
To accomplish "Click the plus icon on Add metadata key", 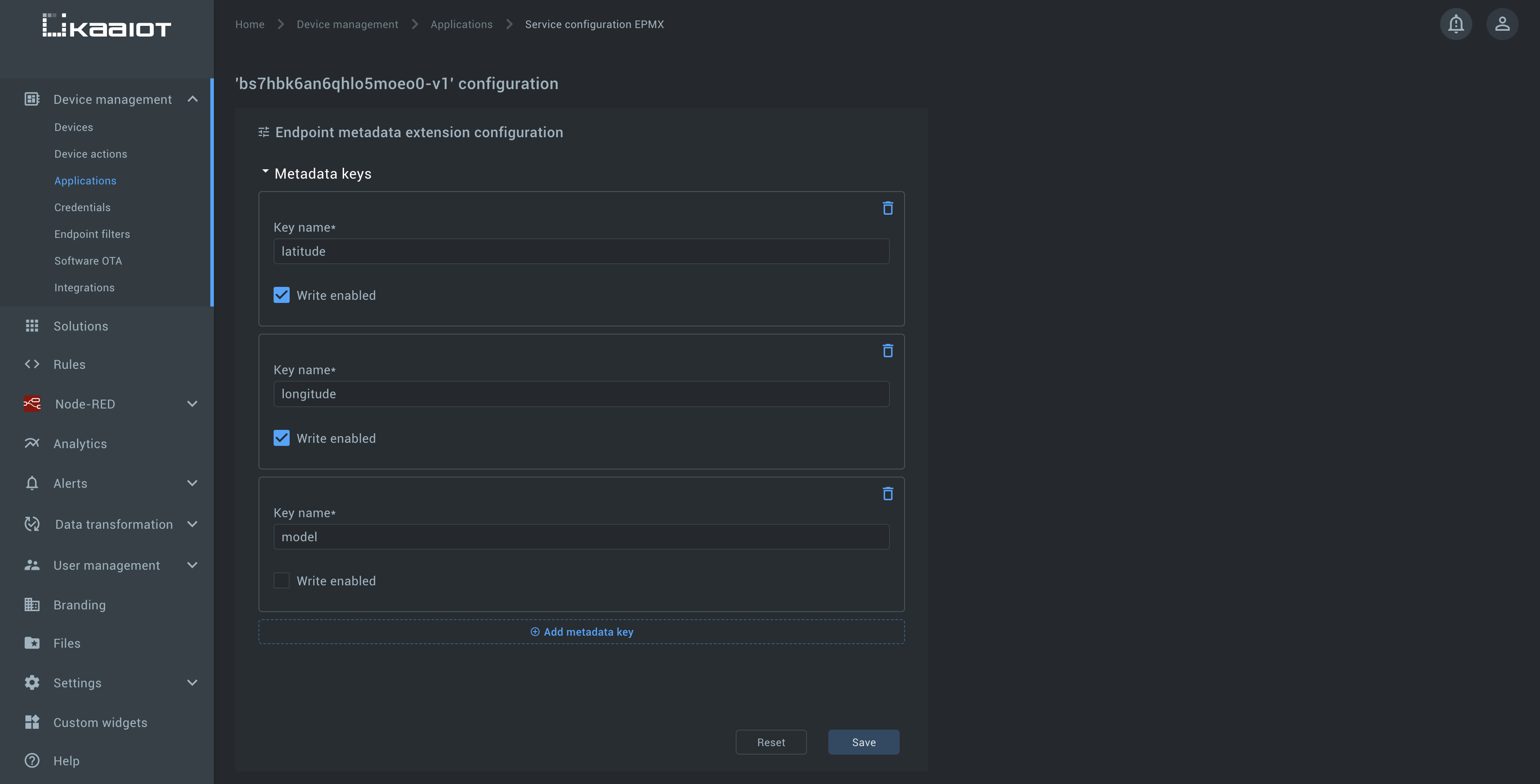I will click(x=535, y=632).
